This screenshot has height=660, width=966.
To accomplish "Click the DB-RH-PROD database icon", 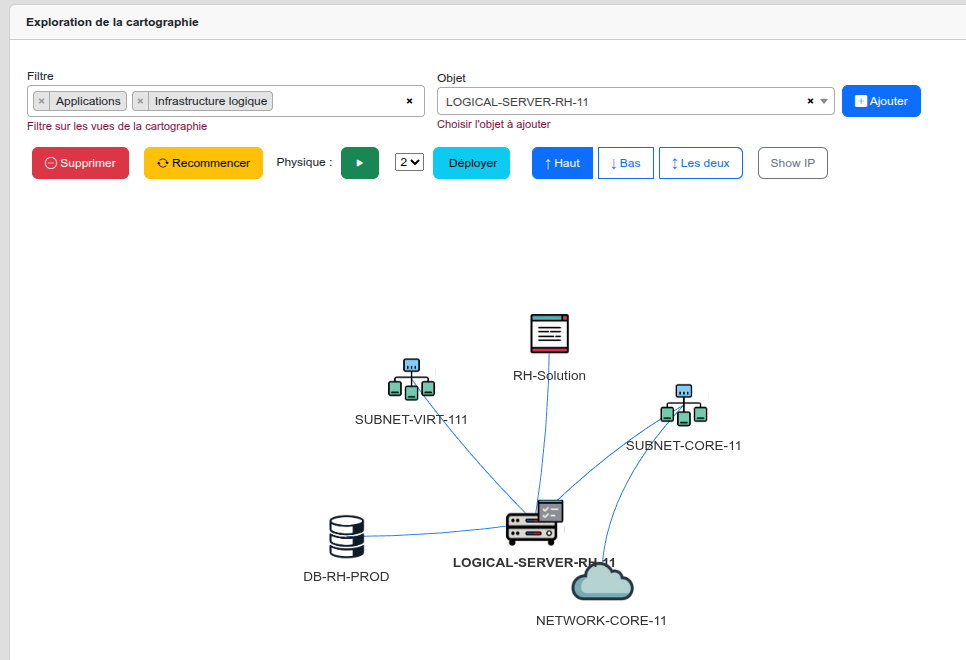I will [x=347, y=537].
